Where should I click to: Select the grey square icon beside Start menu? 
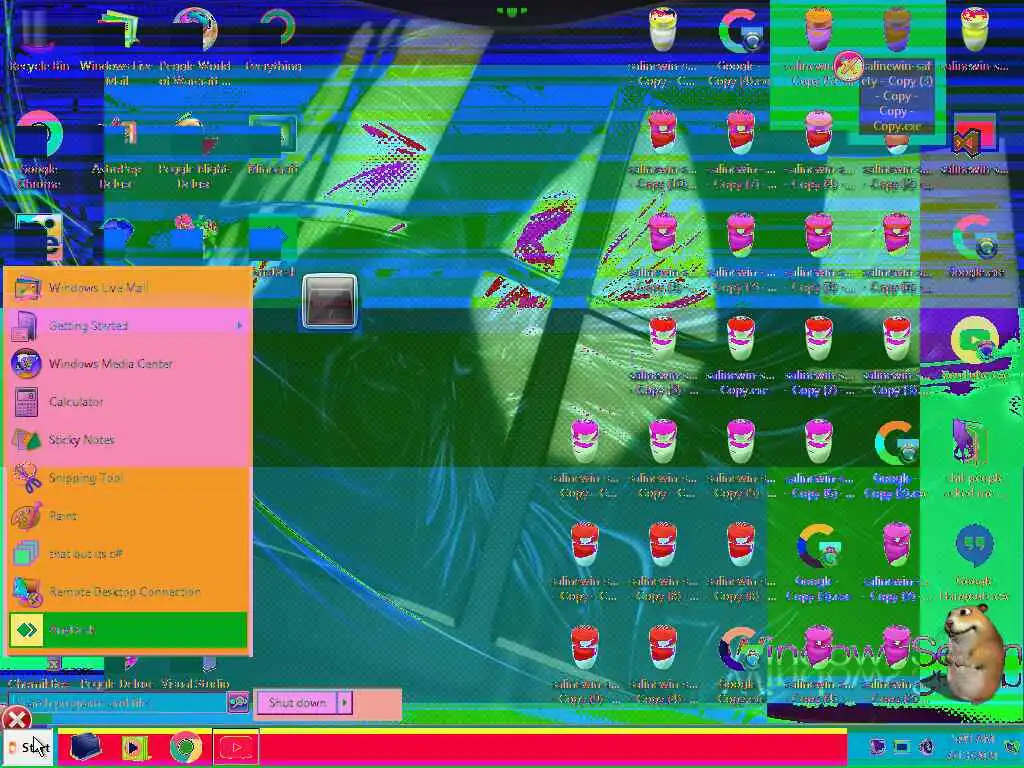(x=329, y=301)
